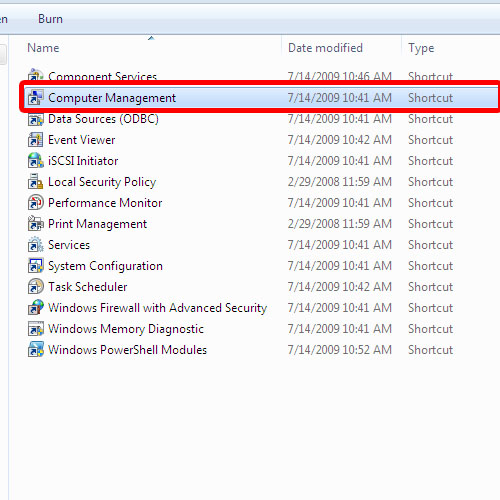Sort the list by the Name column header

[43, 48]
